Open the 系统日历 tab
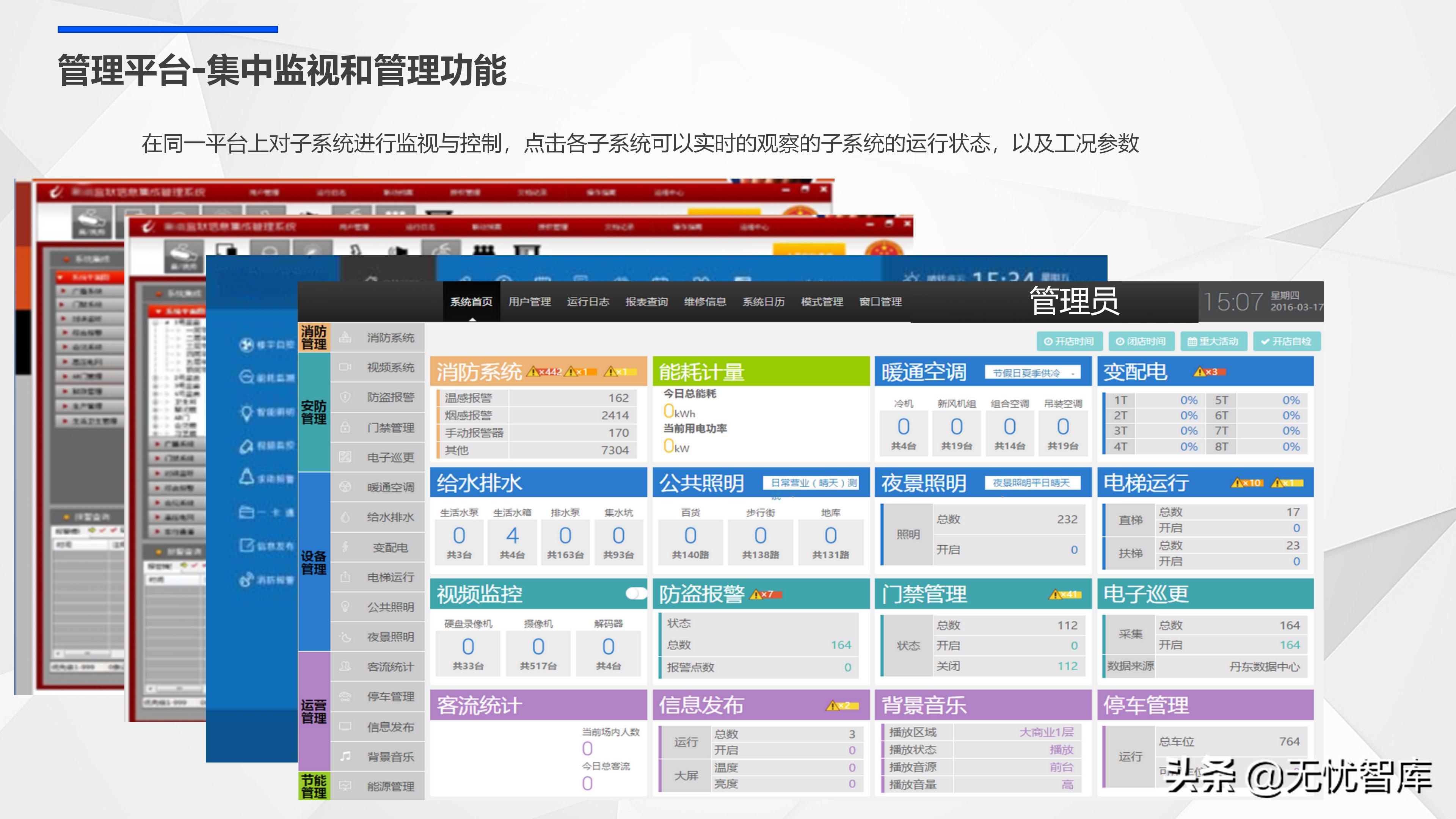Image resolution: width=1456 pixels, height=819 pixels. click(x=764, y=302)
